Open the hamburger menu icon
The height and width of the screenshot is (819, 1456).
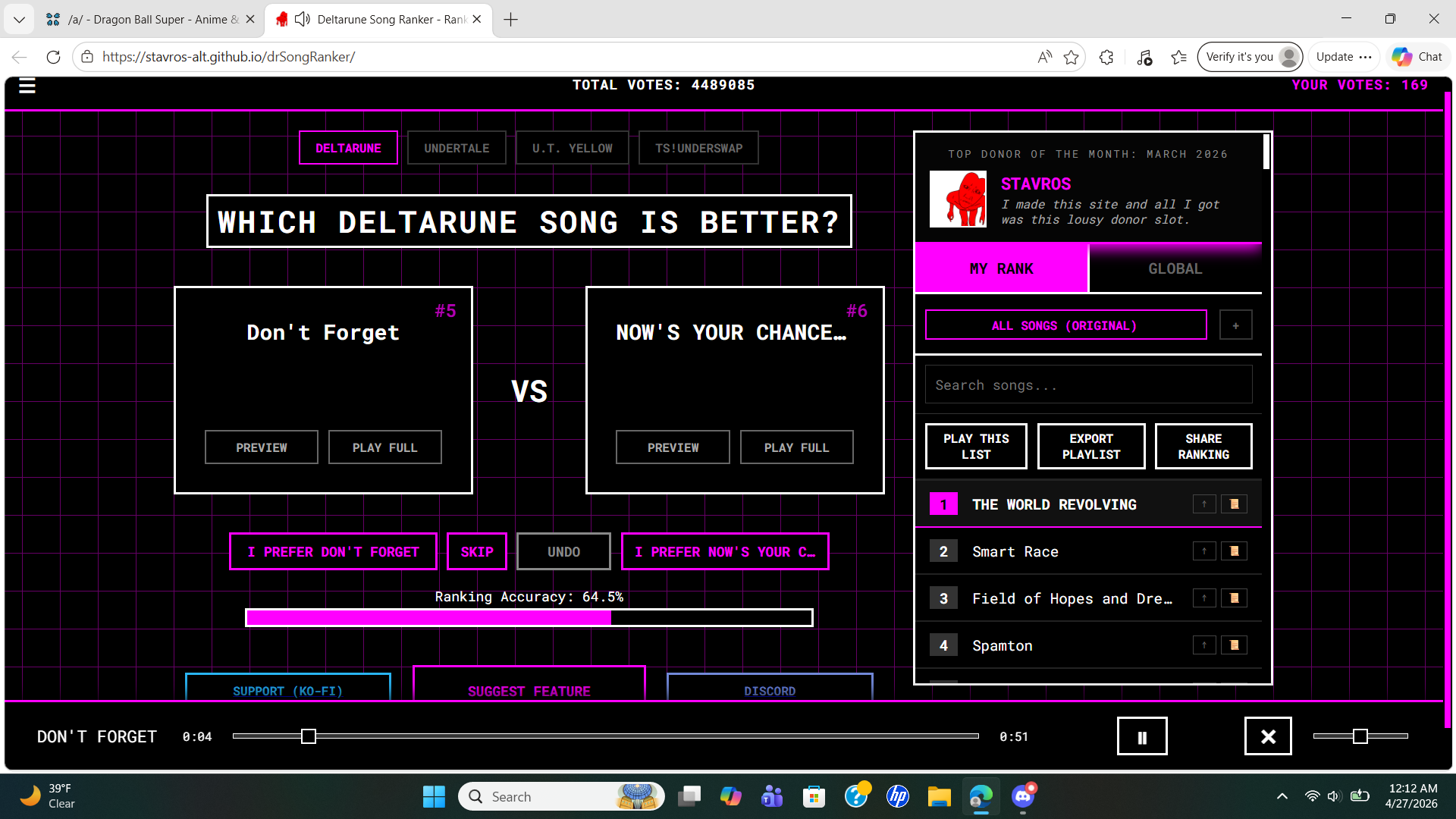(27, 86)
